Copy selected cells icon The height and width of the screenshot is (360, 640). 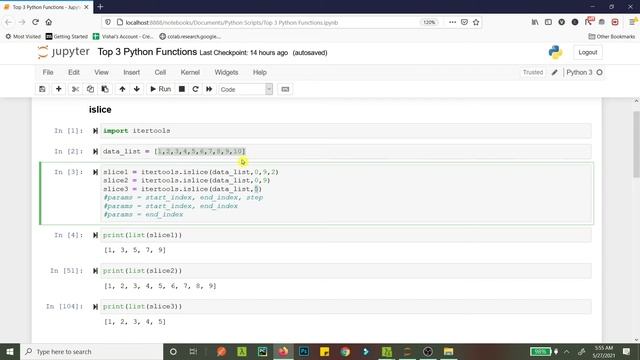(x=90, y=89)
